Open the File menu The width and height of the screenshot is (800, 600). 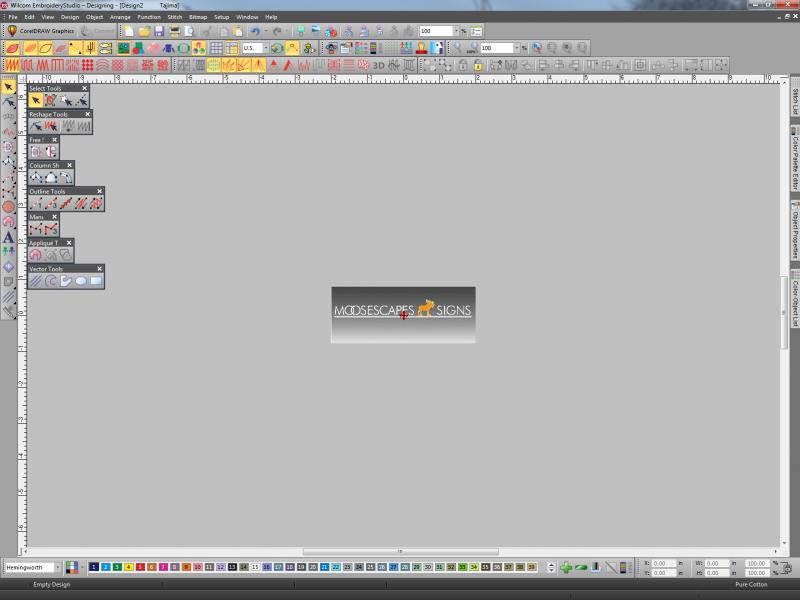[13, 17]
